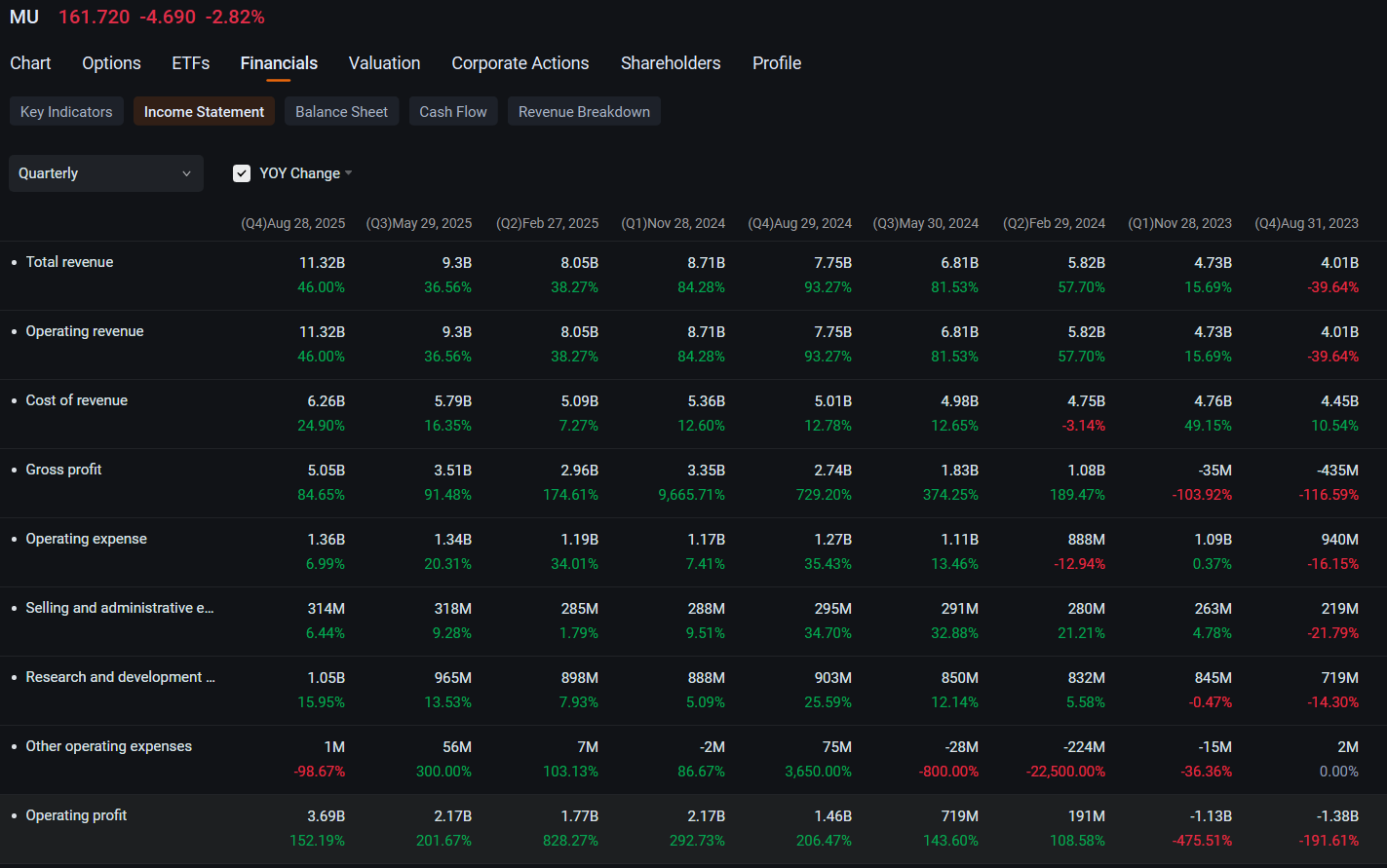View the Shareholders tab
Viewport: 1387px width, 868px height.
tap(671, 63)
